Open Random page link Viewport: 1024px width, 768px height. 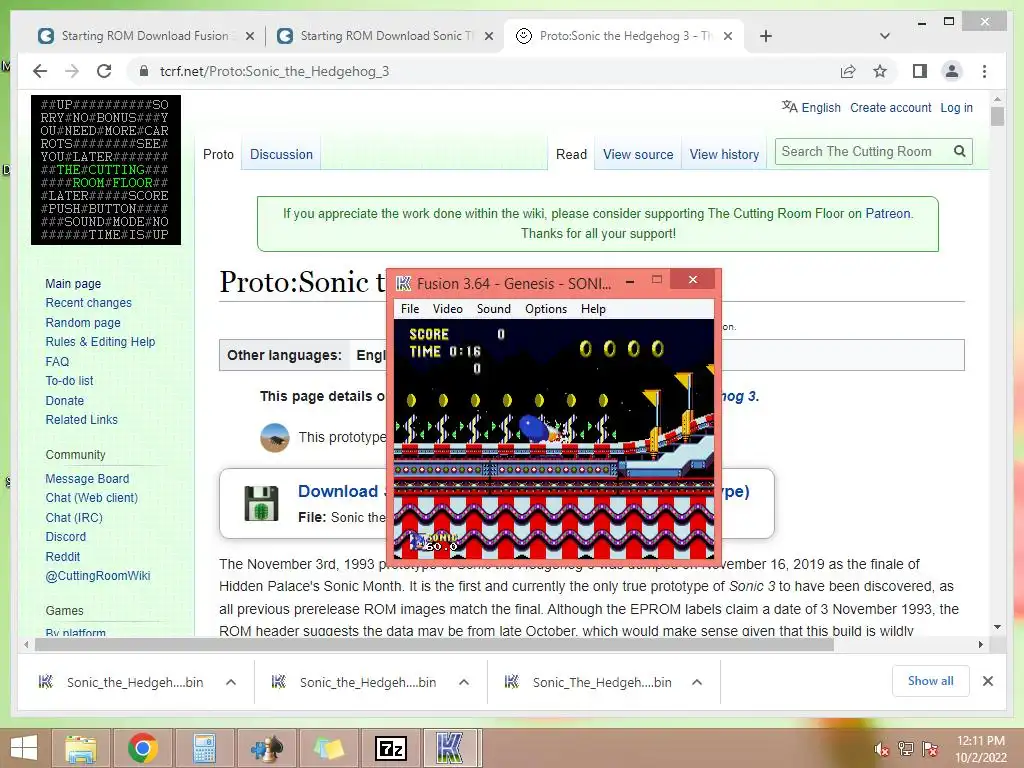pyautogui.click(x=83, y=323)
